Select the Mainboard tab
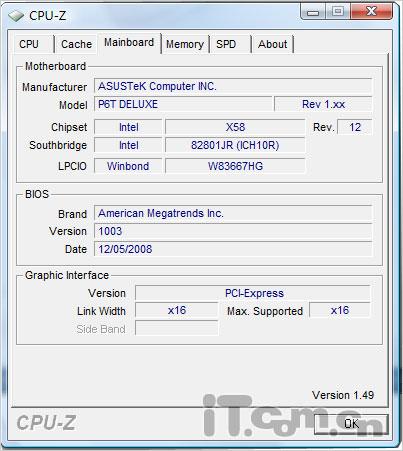 click(129, 43)
